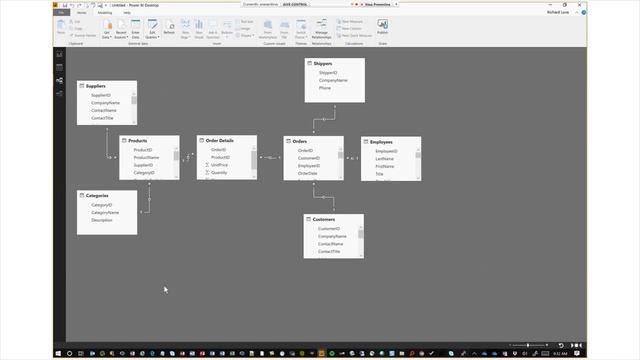Switch to the Home ribbon tab
640x360 pixels.
point(82,13)
